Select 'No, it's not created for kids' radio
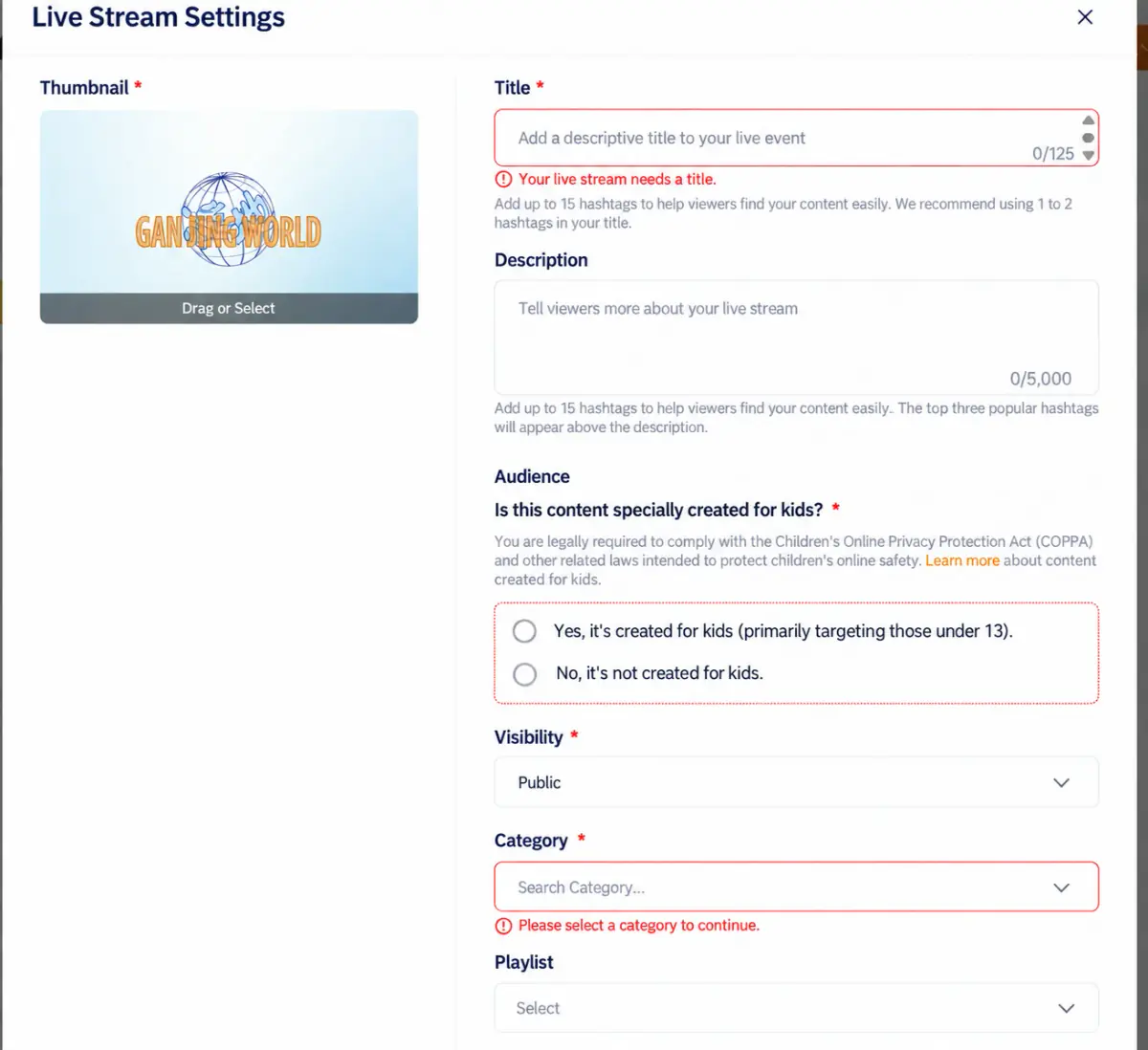 coord(524,673)
